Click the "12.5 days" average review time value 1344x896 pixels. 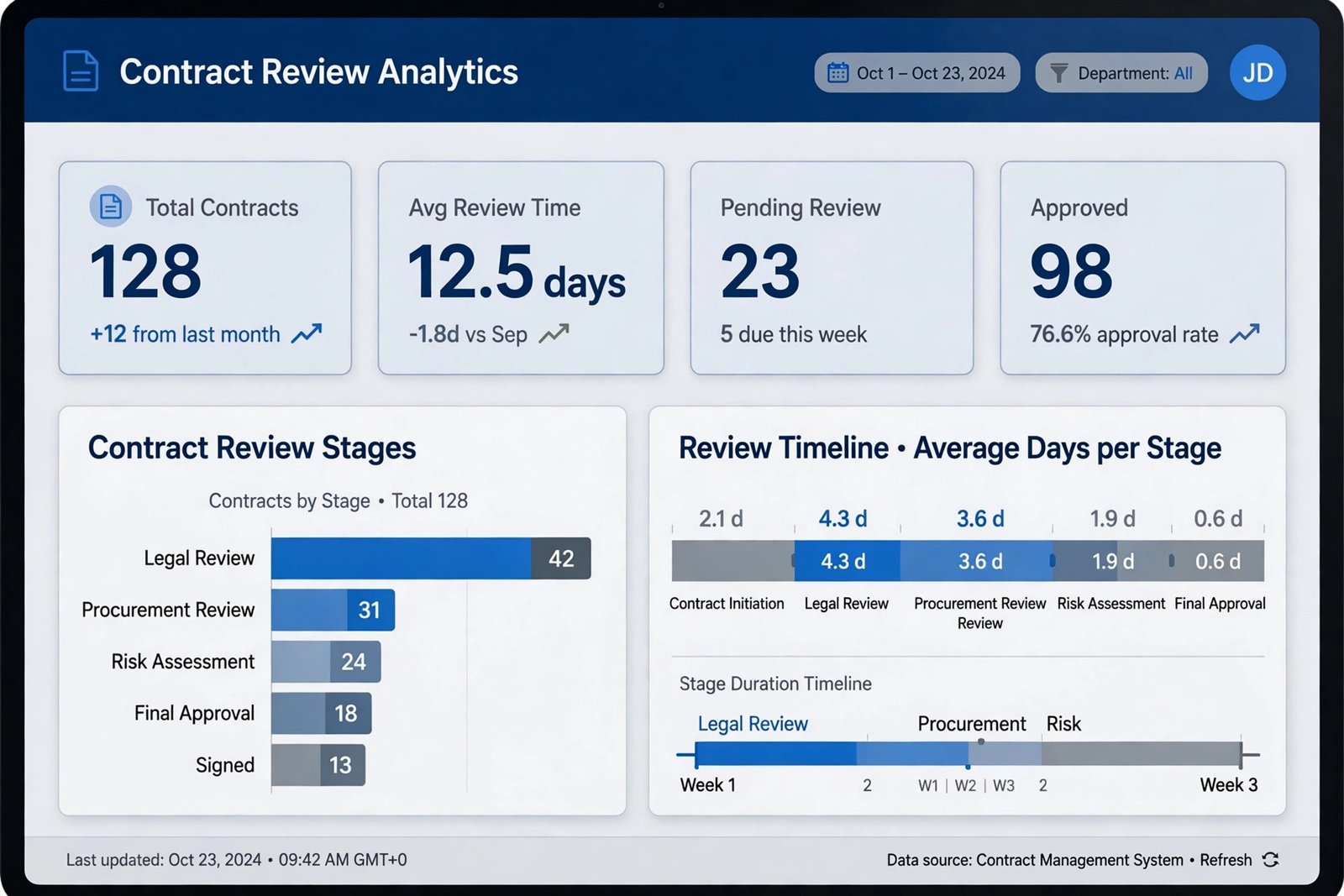[517, 273]
